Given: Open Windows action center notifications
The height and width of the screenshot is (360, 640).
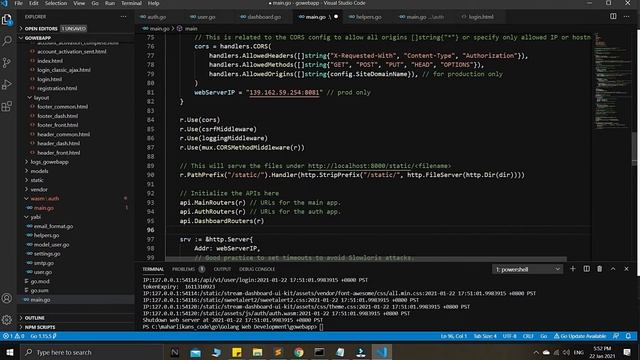Looking at the screenshot, I should click(x=627, y=352).
